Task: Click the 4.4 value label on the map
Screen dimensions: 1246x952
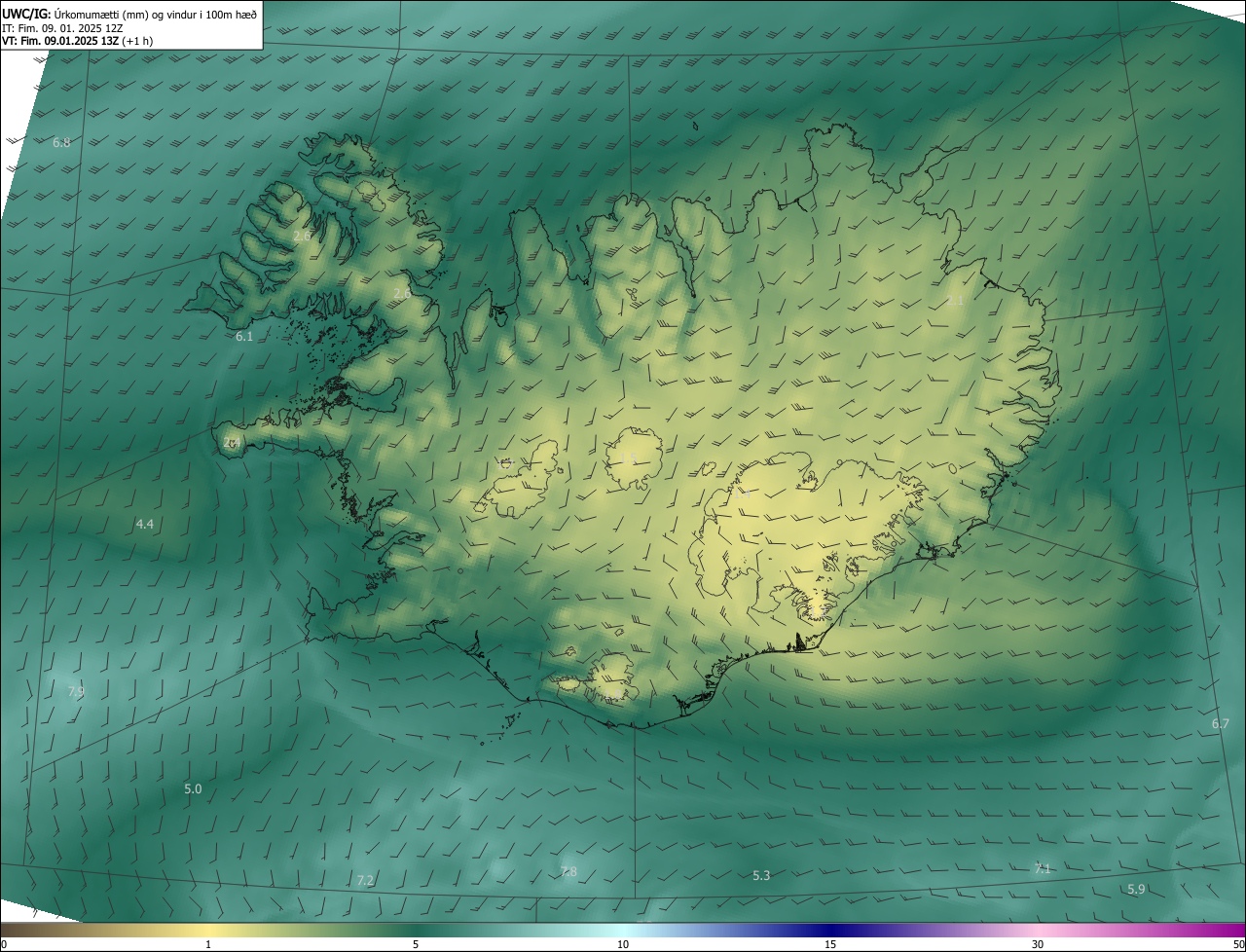Action: [x=144, y=525]
